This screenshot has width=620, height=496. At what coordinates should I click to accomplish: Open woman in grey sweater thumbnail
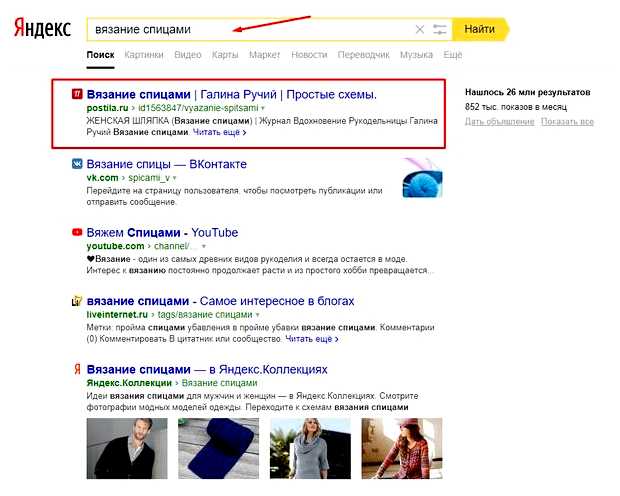coord(310,448)
